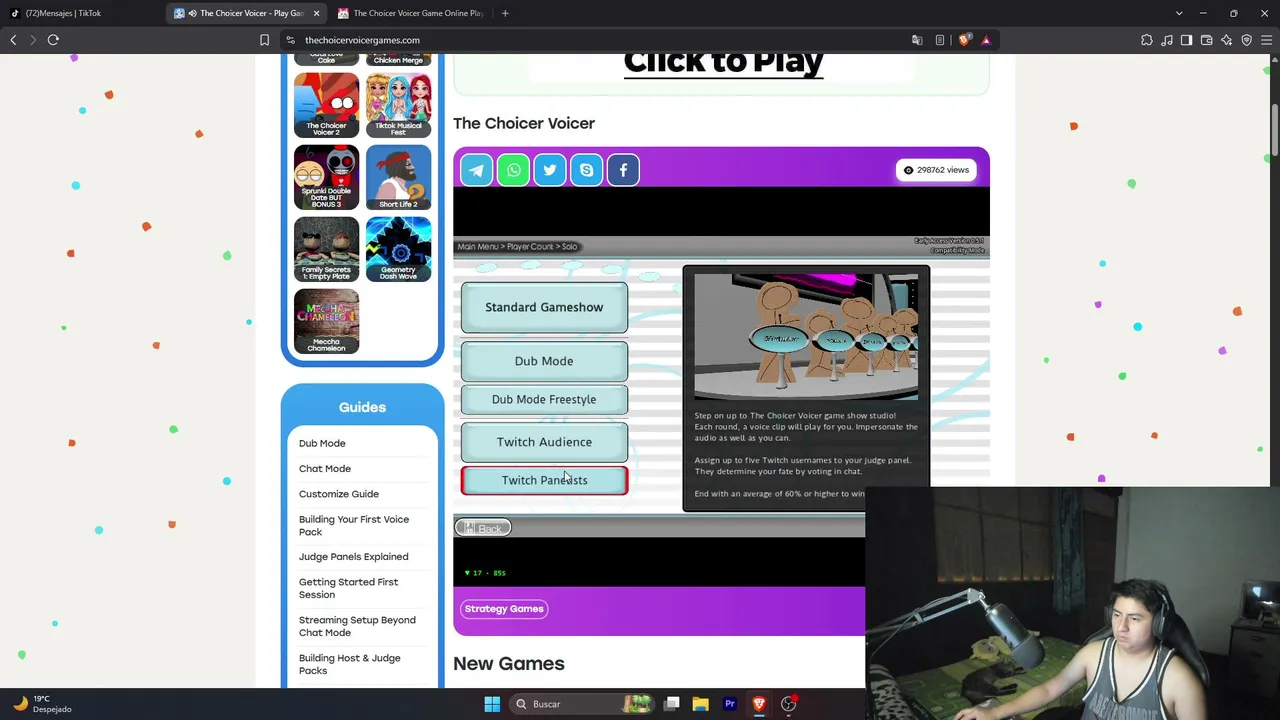Click the 298762 views counter badge
The image size is (1280, 720).
(936, 170)
